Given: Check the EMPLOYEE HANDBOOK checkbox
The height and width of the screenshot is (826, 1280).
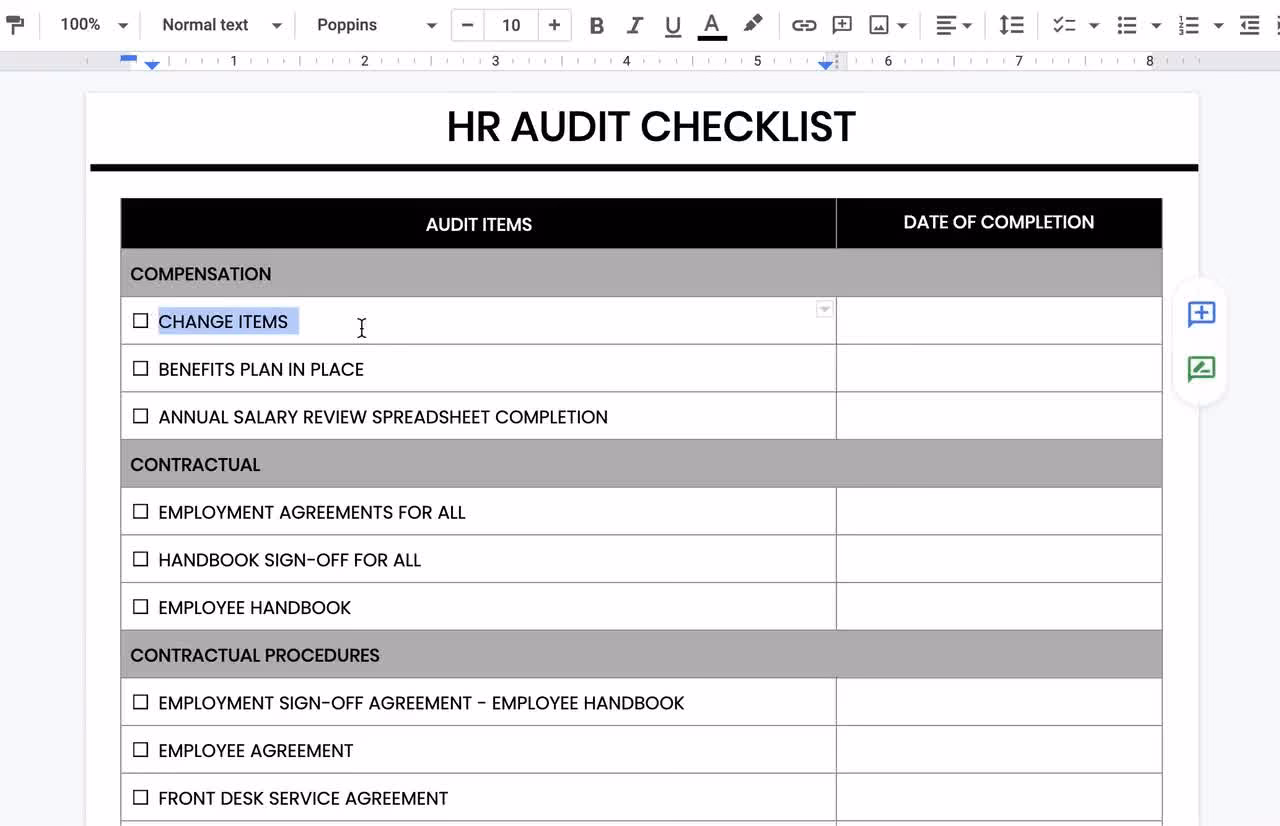Looking at the screenshot, I should tap(140, 607).
